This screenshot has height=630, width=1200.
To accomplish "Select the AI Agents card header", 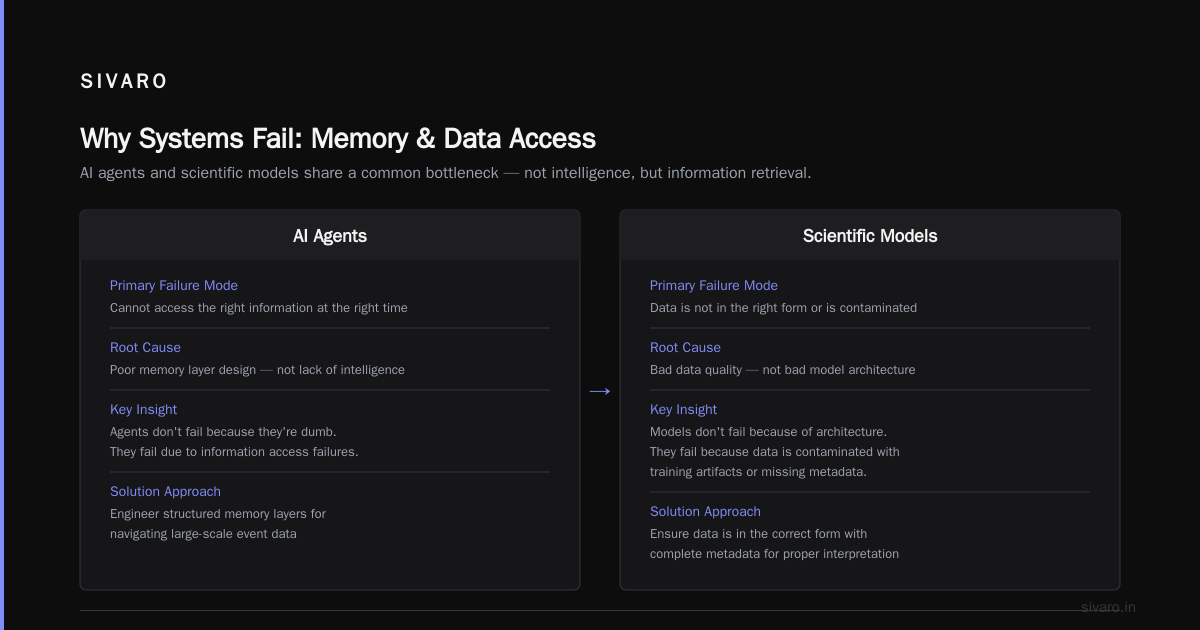I will pos(330,236).
